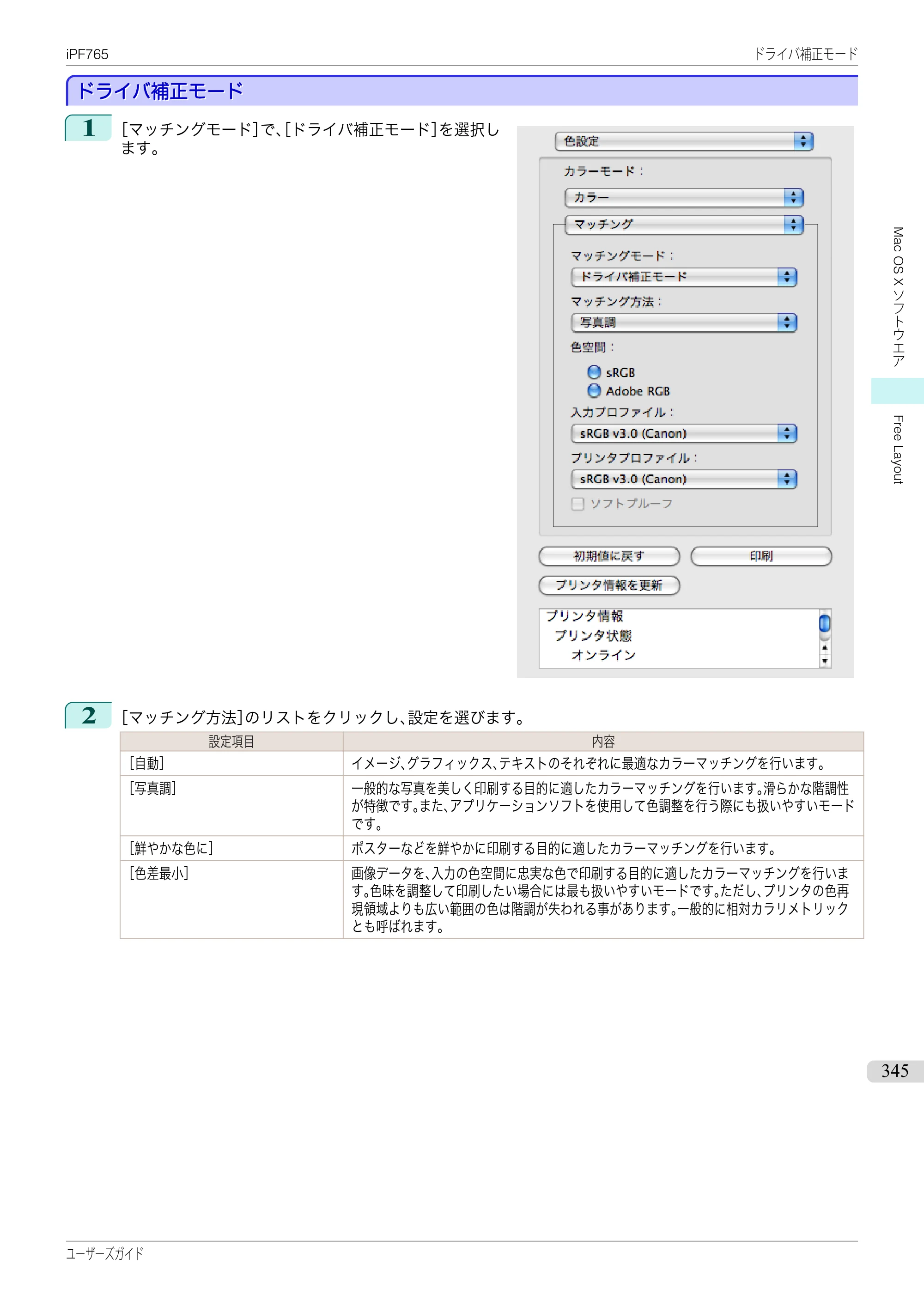This screenshot has height=1307, width=924.
Task: Select the Adobe RGB radio button
Action: point(594,390)
